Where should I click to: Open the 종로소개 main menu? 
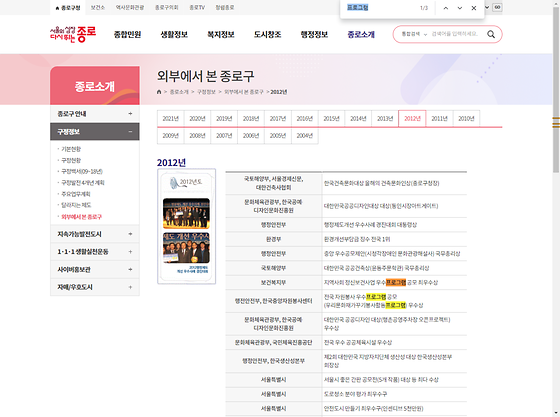pos(361,34)
